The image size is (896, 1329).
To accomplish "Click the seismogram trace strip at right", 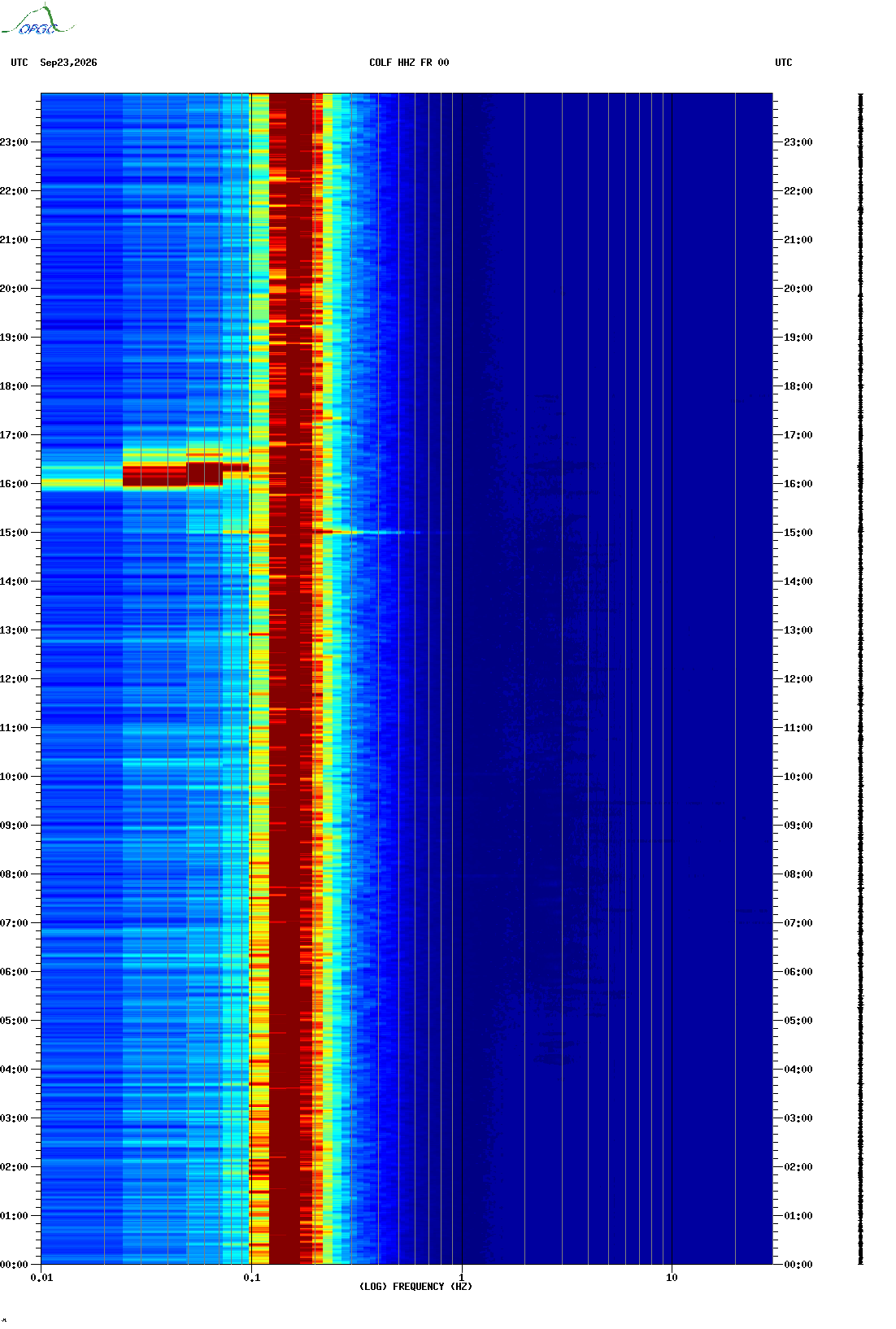I will click(861, 678).
